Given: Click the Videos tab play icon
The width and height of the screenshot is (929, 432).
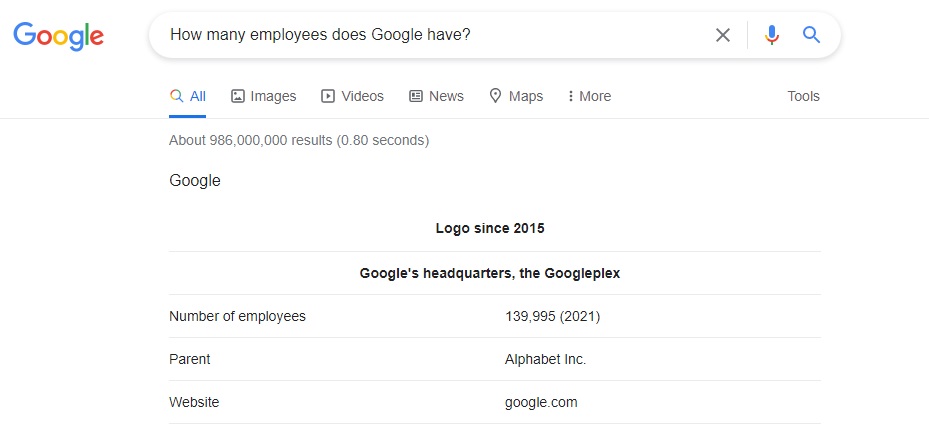Looking at the screenshot, I should (x=328, y=96).
